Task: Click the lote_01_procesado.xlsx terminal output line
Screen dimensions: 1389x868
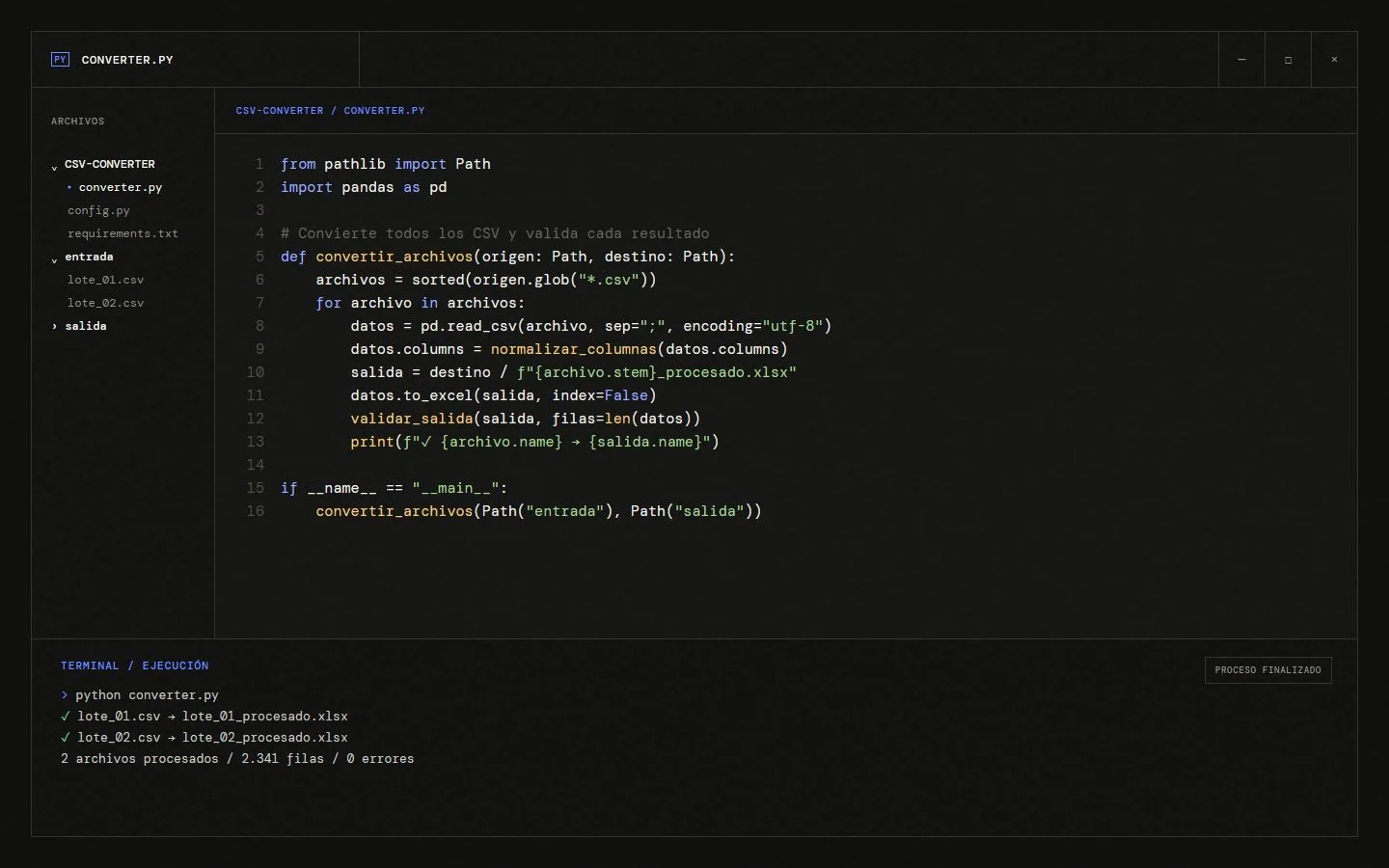Action: click(204, 716)
